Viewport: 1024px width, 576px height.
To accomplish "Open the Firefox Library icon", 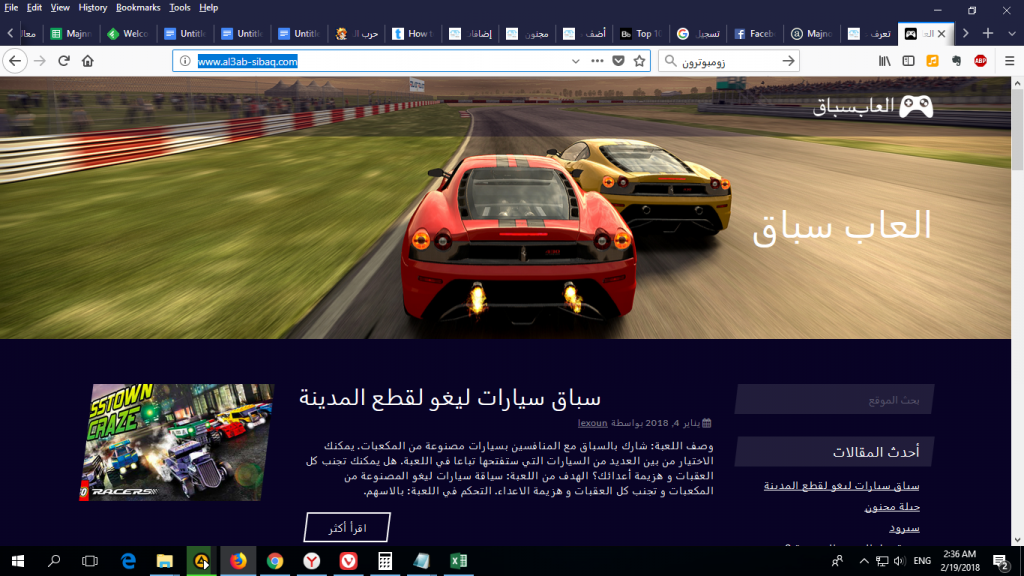I will point(885,60).
